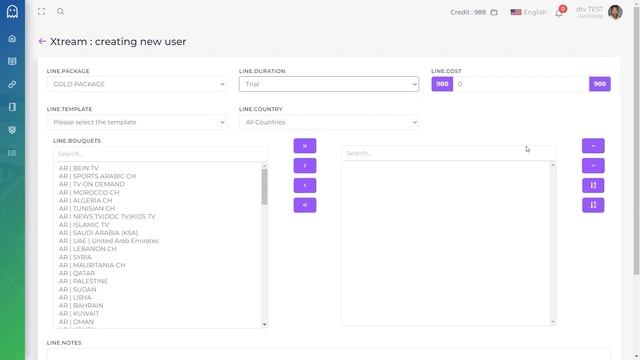Select AR | NEWS TV|DOC TV|KIDS TV bouquet

coord(107,216)
